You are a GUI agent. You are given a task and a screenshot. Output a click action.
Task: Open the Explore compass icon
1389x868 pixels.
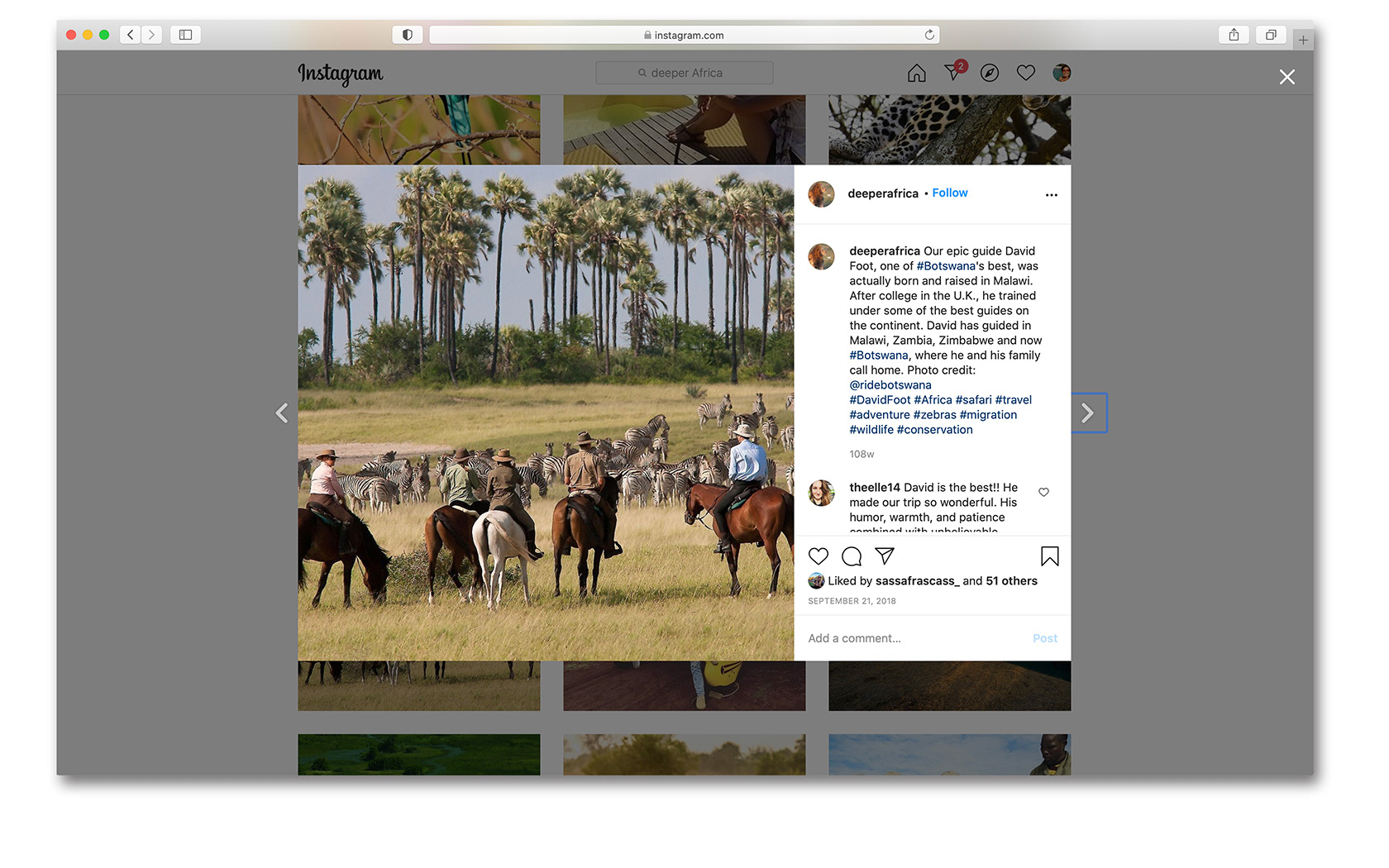tap(990, 74)
